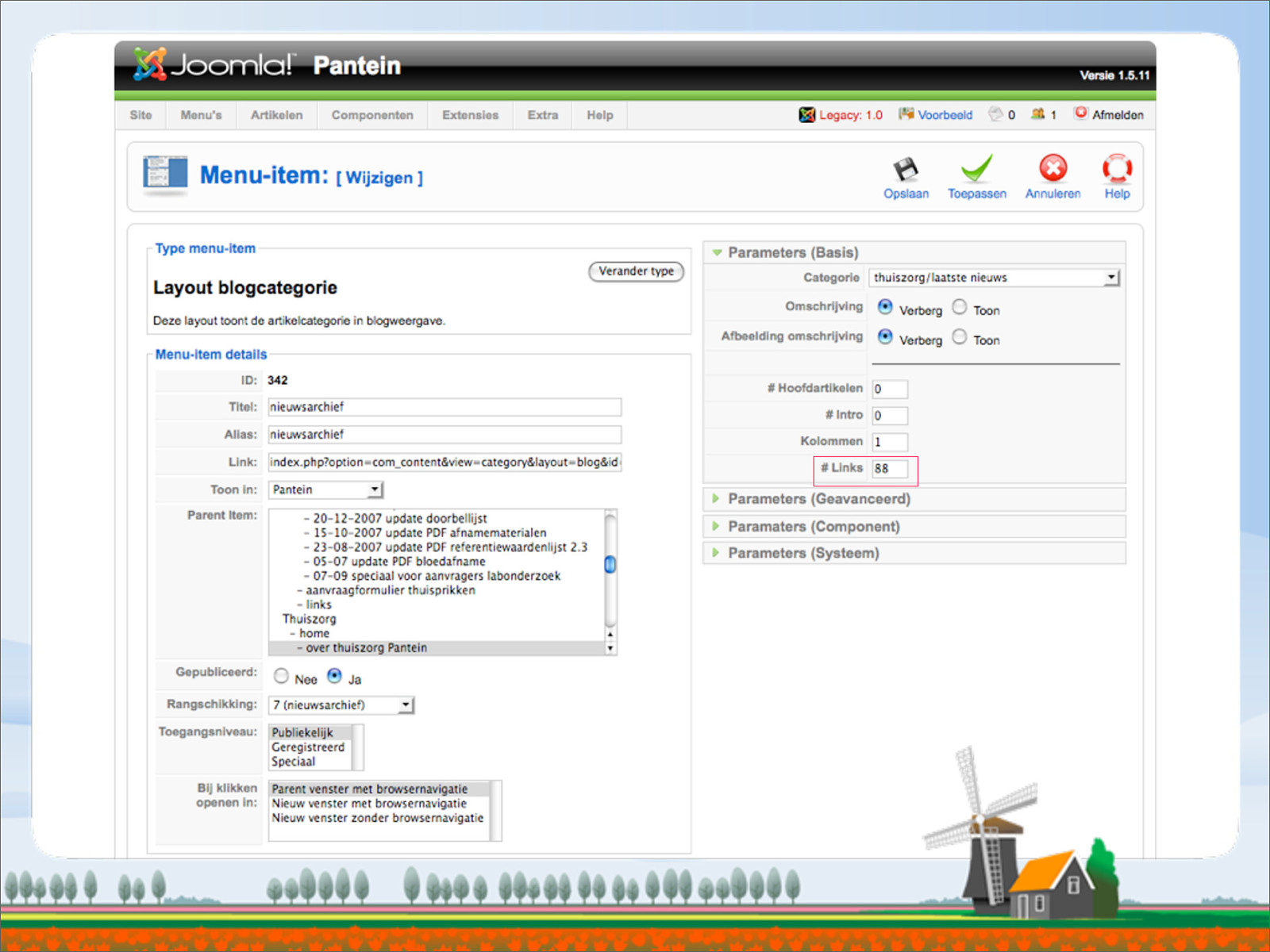Open the Menu's menu
The height and width of the screenshot is (952, 1270).
pos(201,115)
